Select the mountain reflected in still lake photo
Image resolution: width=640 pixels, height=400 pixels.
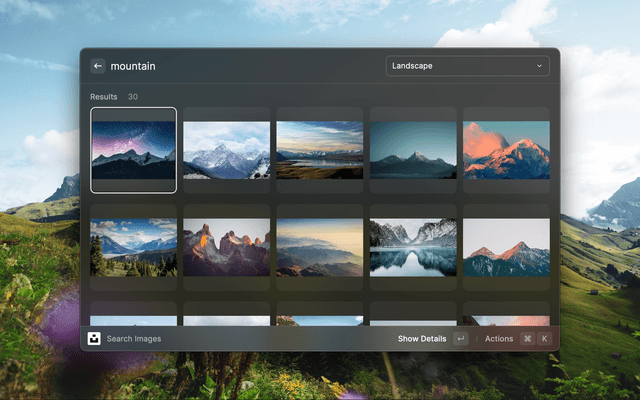[413, 247]
